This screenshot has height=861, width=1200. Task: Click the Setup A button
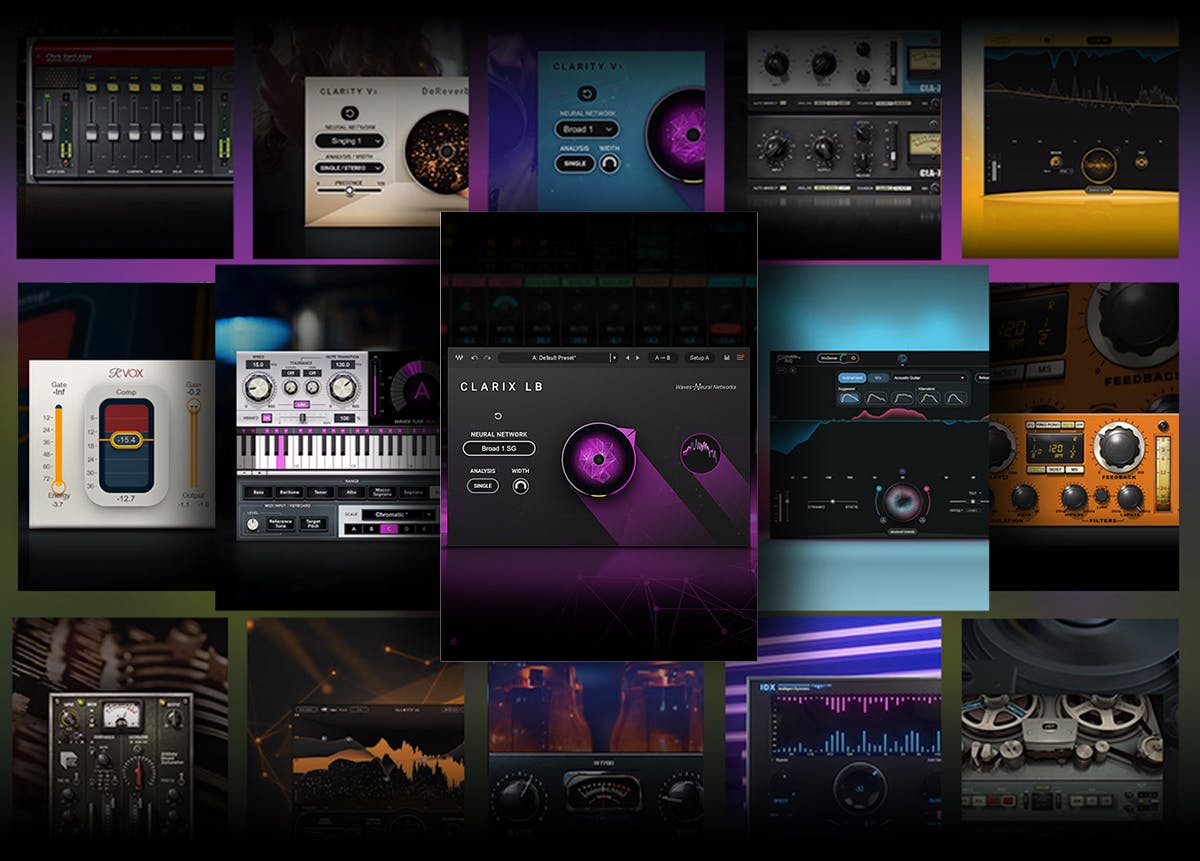[698, 357]
